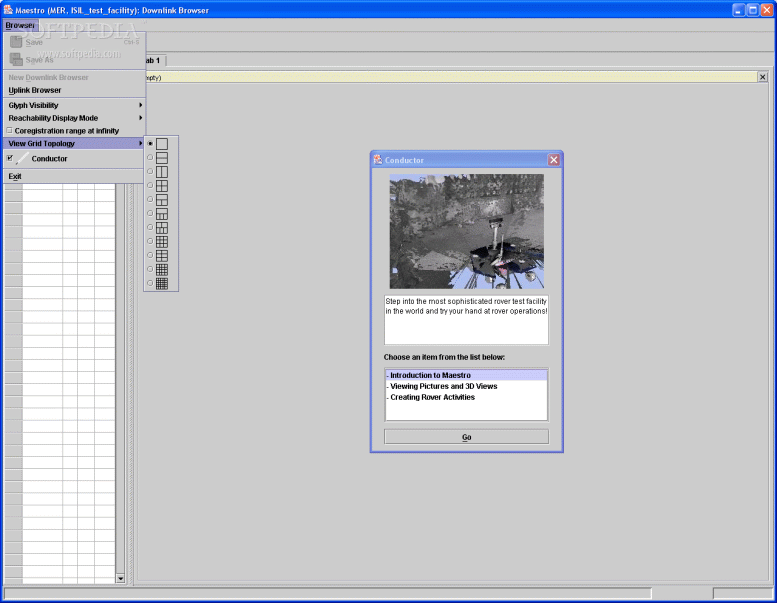The width and height of the screenshot is (777, 603).
Task: Choose the single-pane grid layout icon
Action: tap(162, 144)
